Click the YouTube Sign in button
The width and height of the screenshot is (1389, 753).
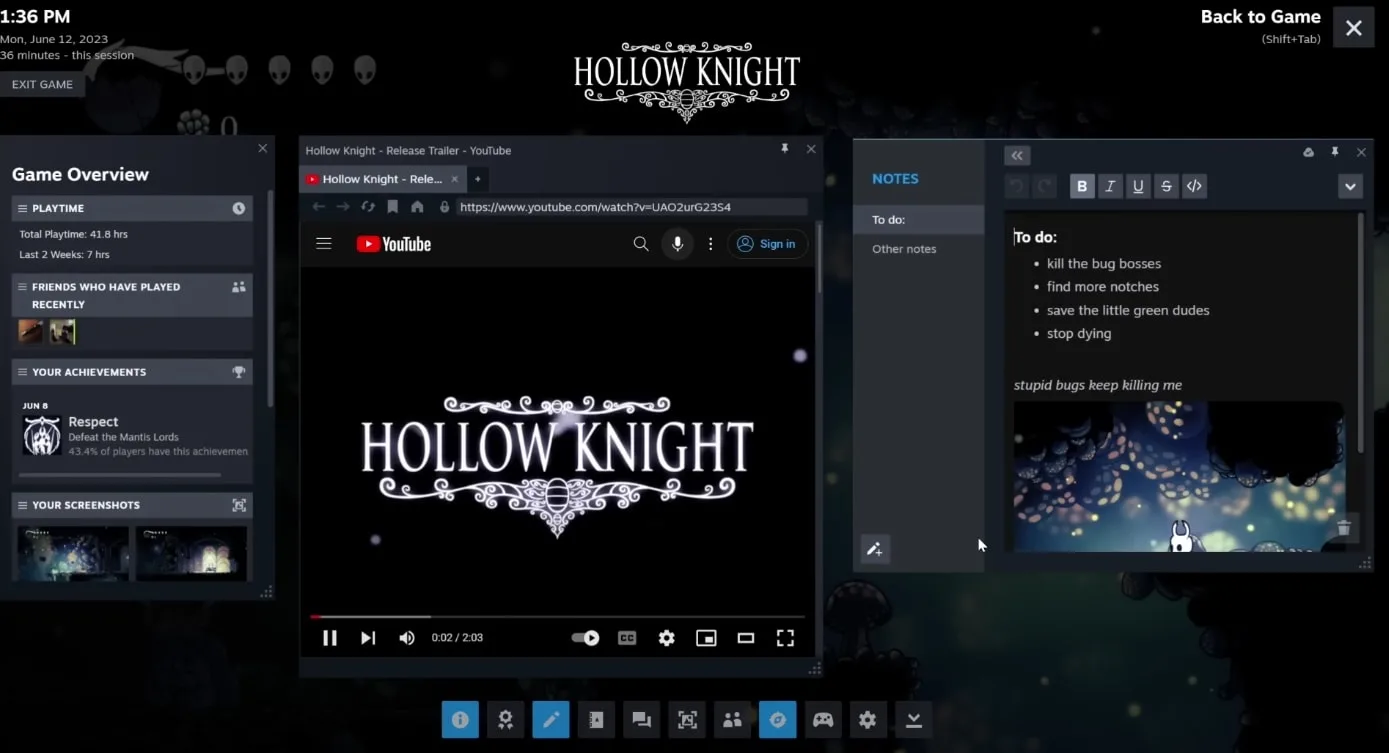coord(767,244)
